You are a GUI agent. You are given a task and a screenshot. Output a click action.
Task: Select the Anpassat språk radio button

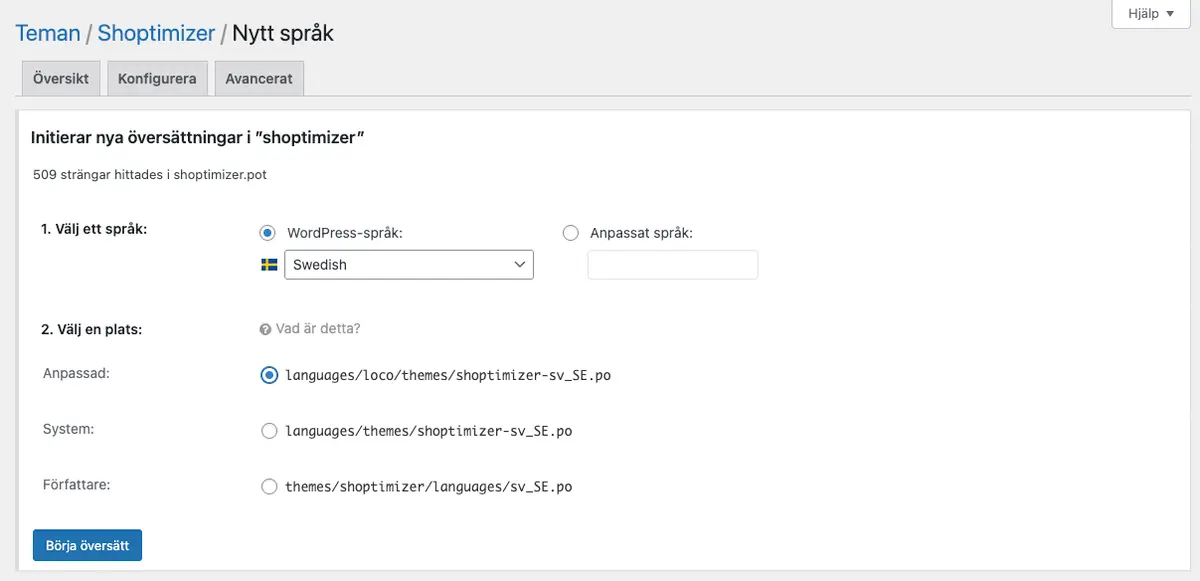[570, 232]
